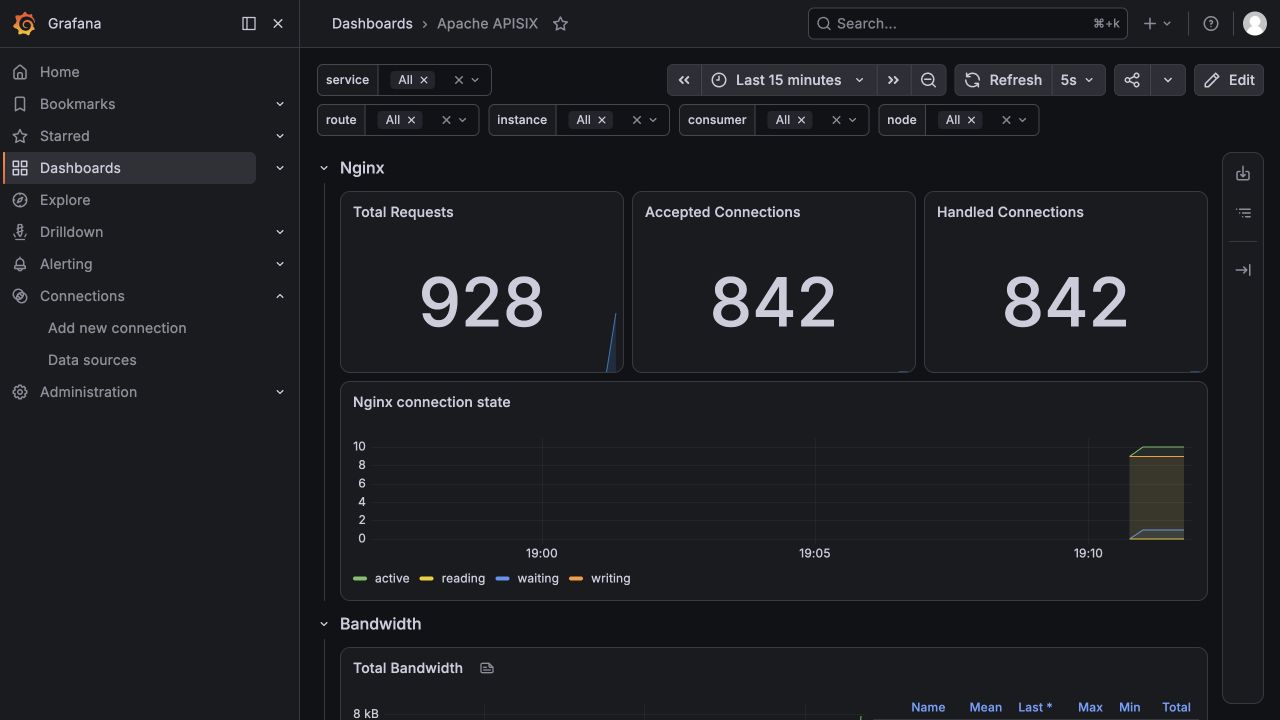Clear the consumer variable selection
Screen dimensions: 1280x720
(x=837, y=120)
